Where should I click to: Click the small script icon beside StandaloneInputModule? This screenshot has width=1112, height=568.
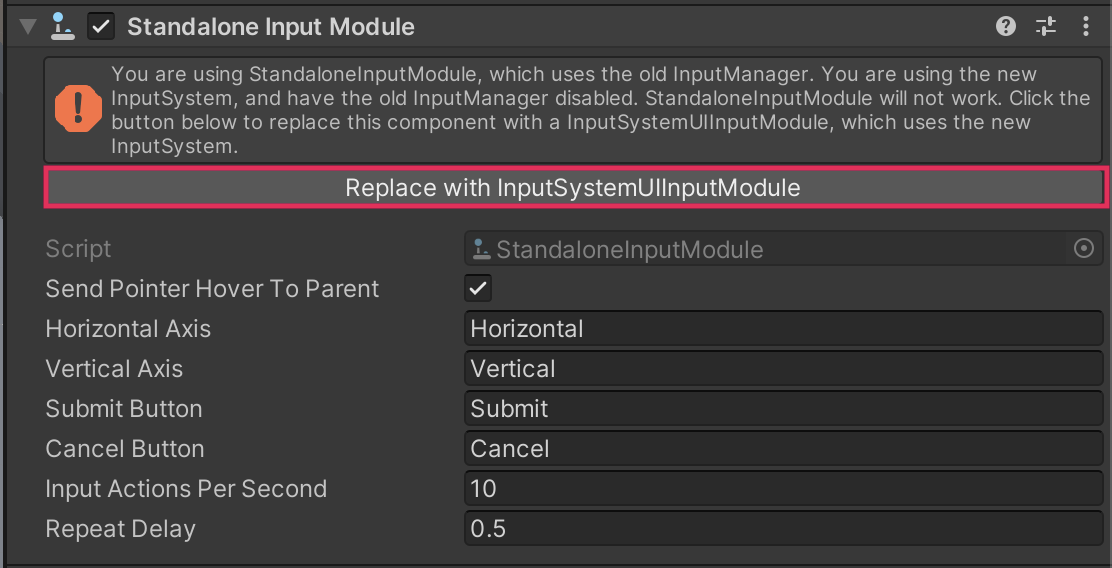(x=481, y=249)
